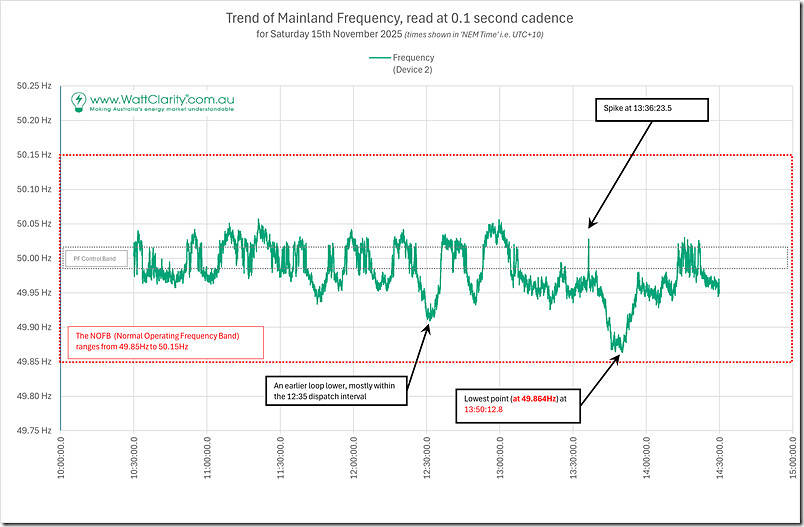804x527 pixels.
Task: Click the WattClarity lightbulb logo icon
Action: pyautogui.click(x=78, y=101)
